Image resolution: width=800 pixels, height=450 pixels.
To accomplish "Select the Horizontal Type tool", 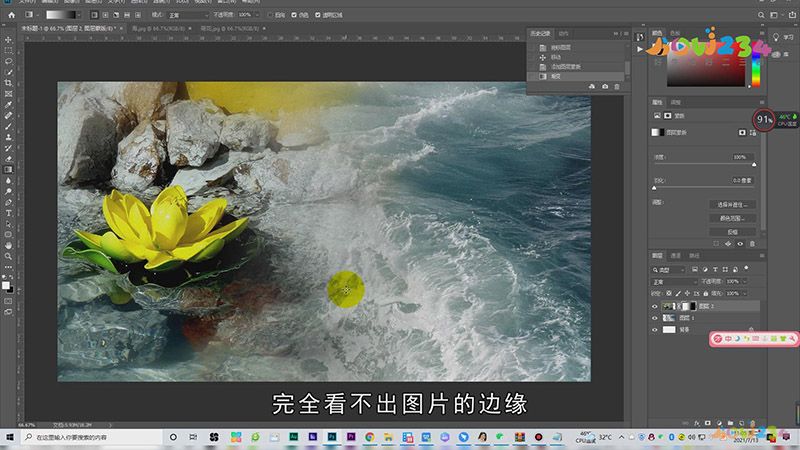I will point(8,213).
